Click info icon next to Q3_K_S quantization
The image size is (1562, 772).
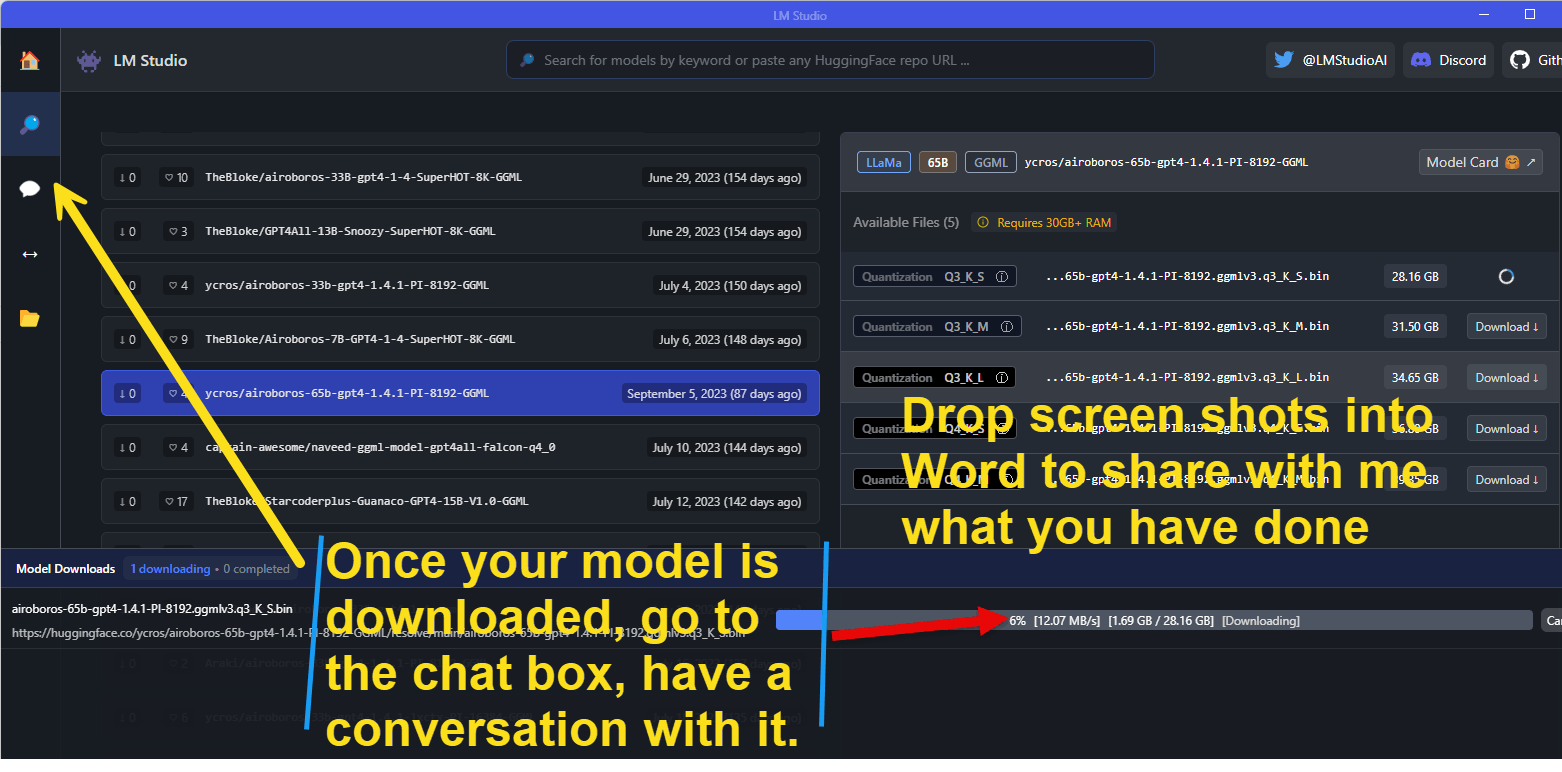tap(1001, 276)
